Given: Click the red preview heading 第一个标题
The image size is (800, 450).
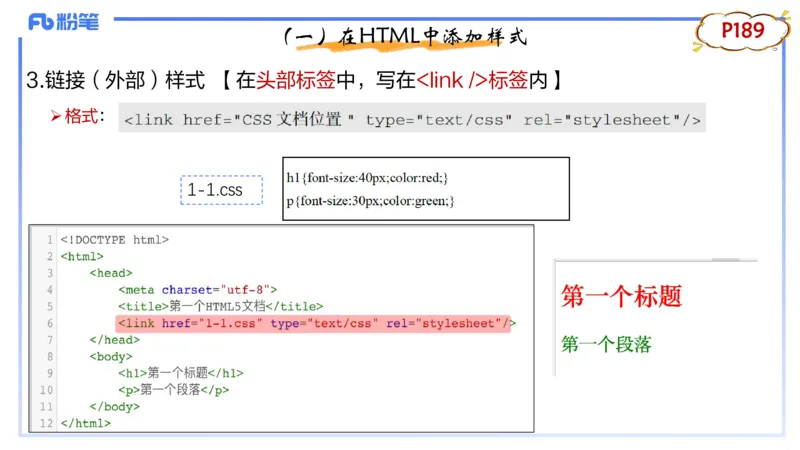Looking at the screenshot, I should pos(621,296).
